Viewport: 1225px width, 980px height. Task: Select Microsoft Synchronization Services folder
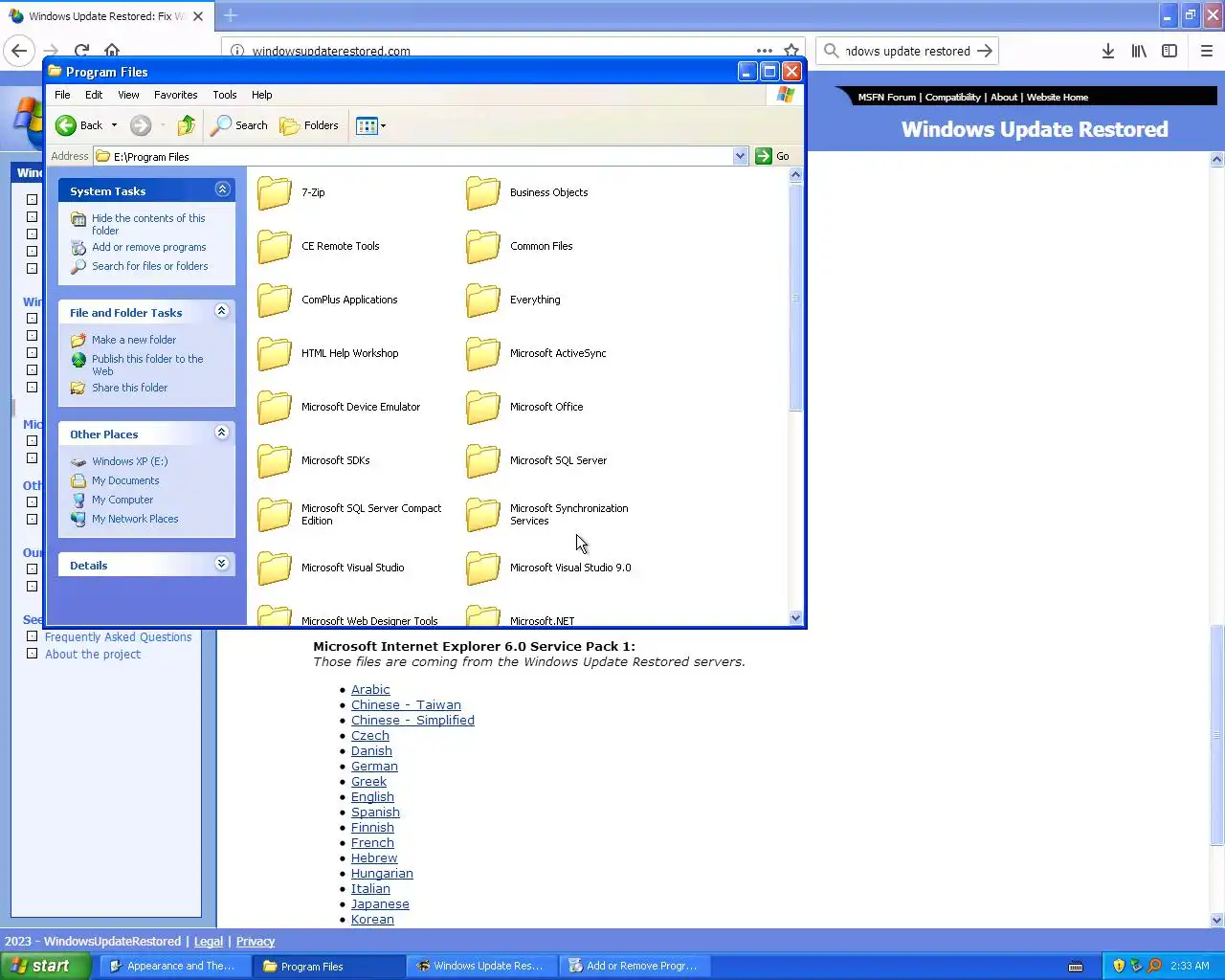pyautogui.click(x=547, y=514)
